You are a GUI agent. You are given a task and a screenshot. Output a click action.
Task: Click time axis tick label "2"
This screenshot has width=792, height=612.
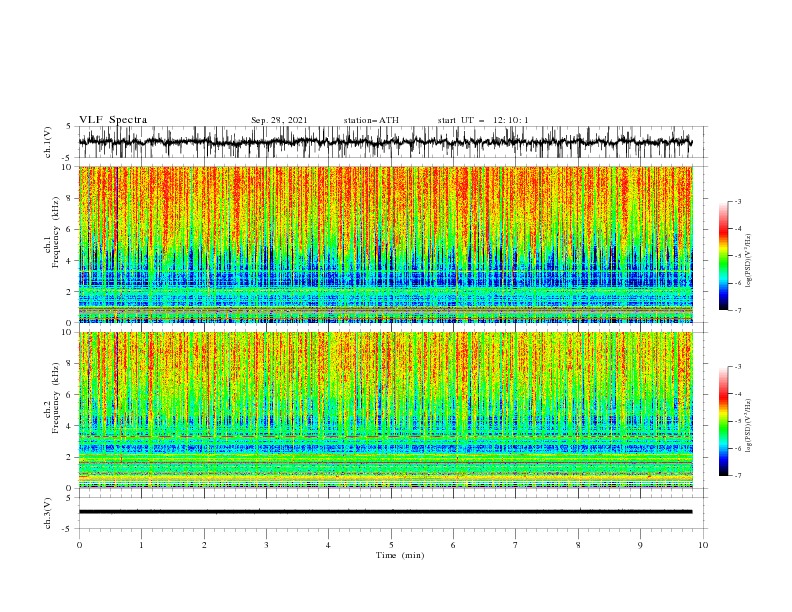click(204, 545)
